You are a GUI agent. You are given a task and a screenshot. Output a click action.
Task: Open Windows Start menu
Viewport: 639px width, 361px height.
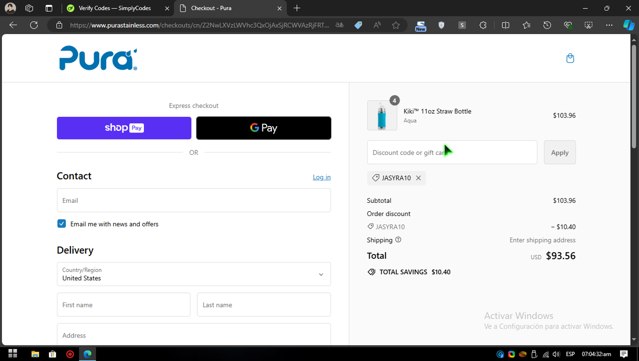click(x=13, y=353)
